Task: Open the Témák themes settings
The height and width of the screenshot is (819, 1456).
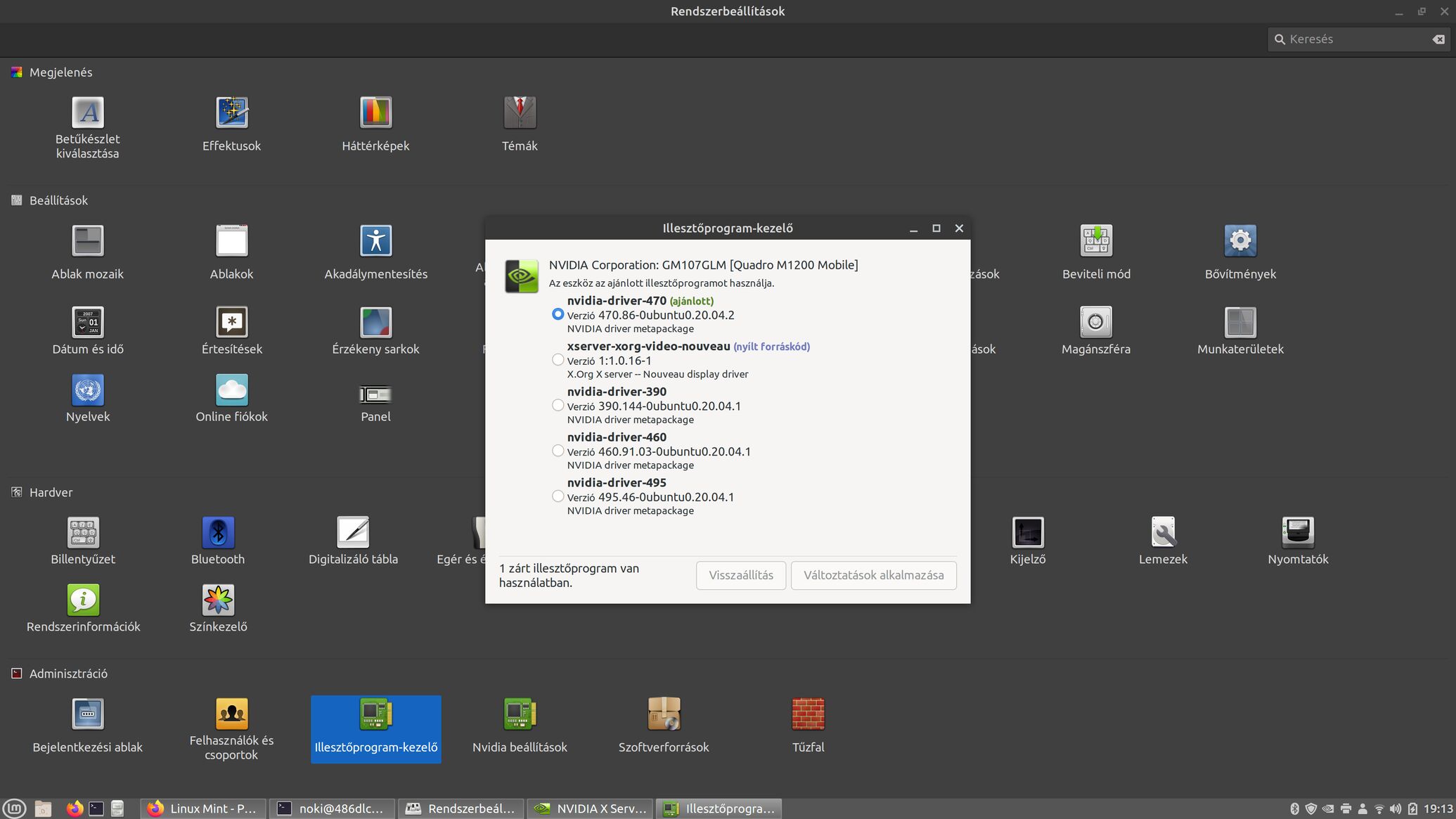Action: point(520,124)
